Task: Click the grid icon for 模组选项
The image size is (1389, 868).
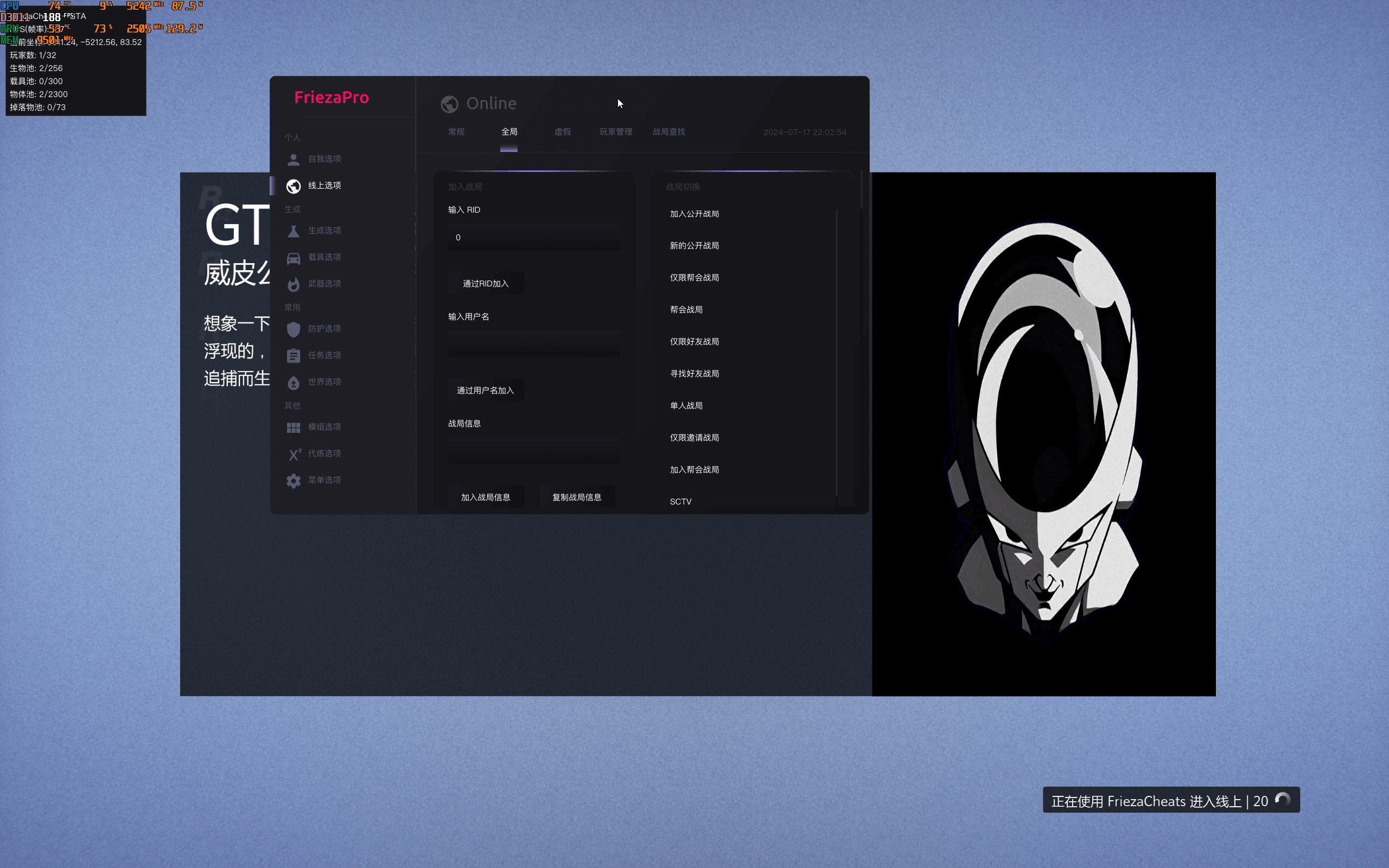Action: [x=294, y=427]
